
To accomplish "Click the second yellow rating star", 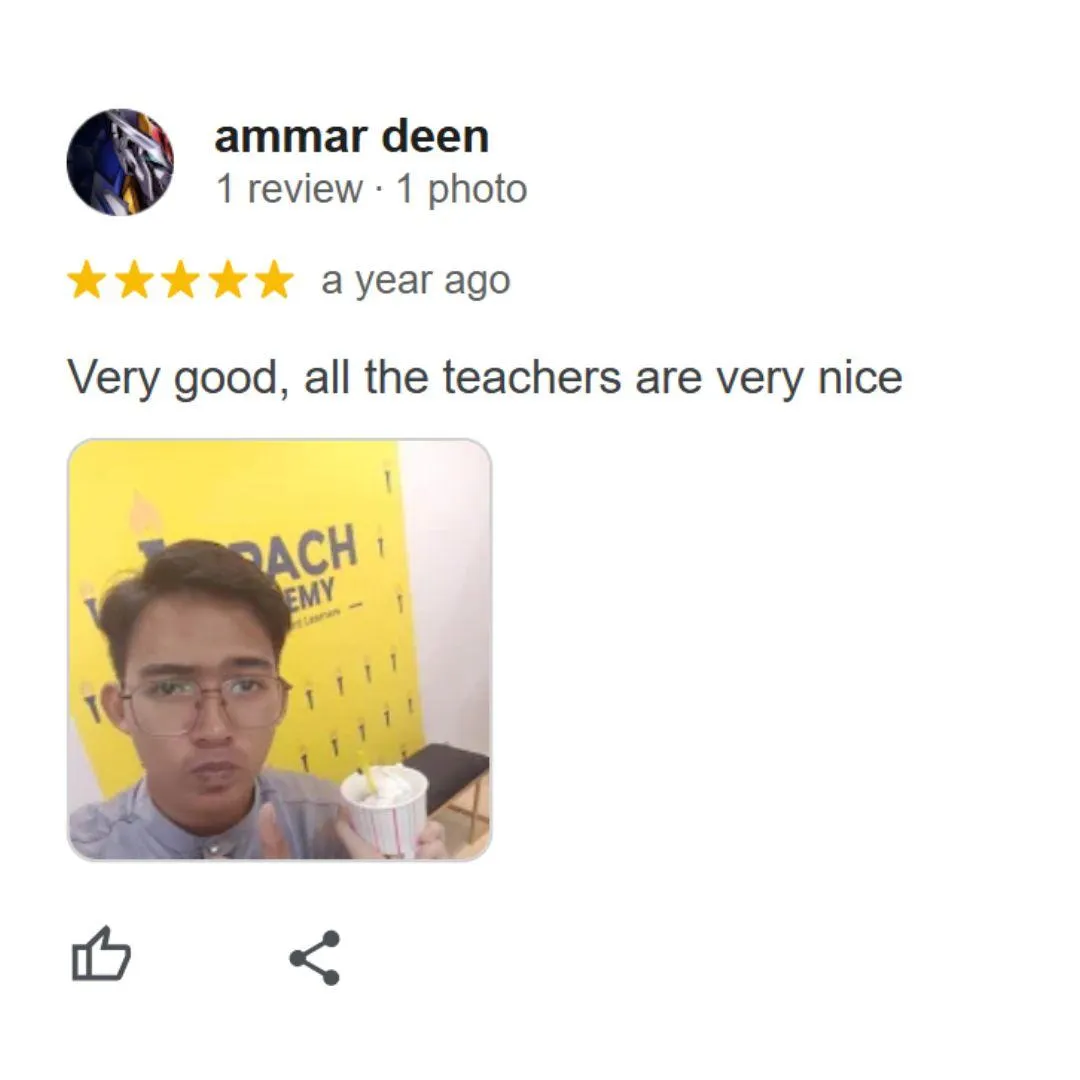I will click(x=134, y=279).
